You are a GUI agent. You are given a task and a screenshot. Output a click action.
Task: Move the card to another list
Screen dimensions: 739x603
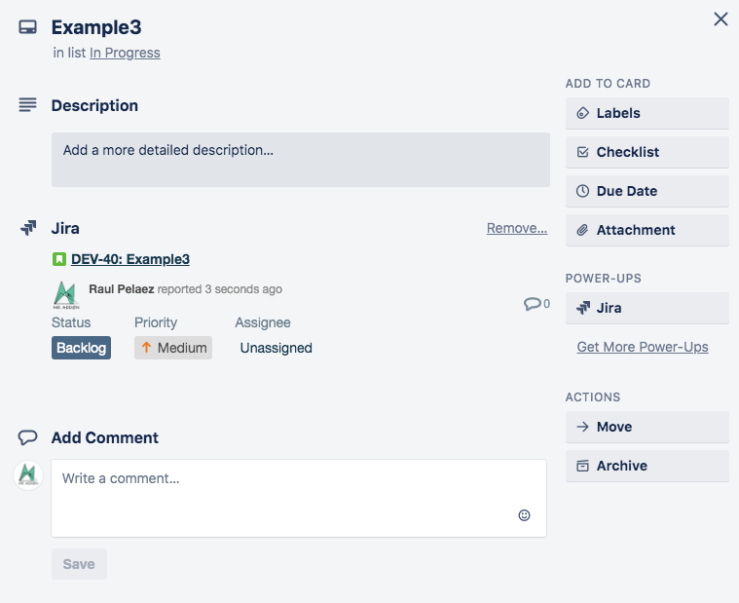click(x=646, y=427)
